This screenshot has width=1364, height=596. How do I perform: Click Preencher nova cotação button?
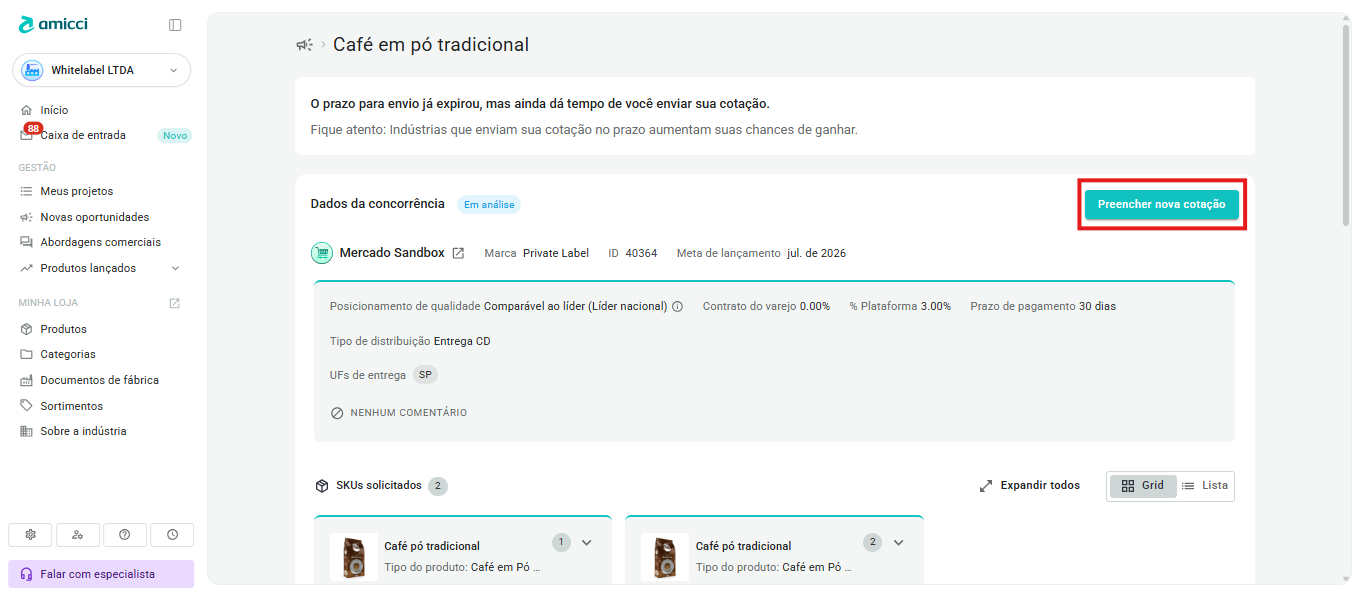pyautogui.click(x=1162, y=204)
